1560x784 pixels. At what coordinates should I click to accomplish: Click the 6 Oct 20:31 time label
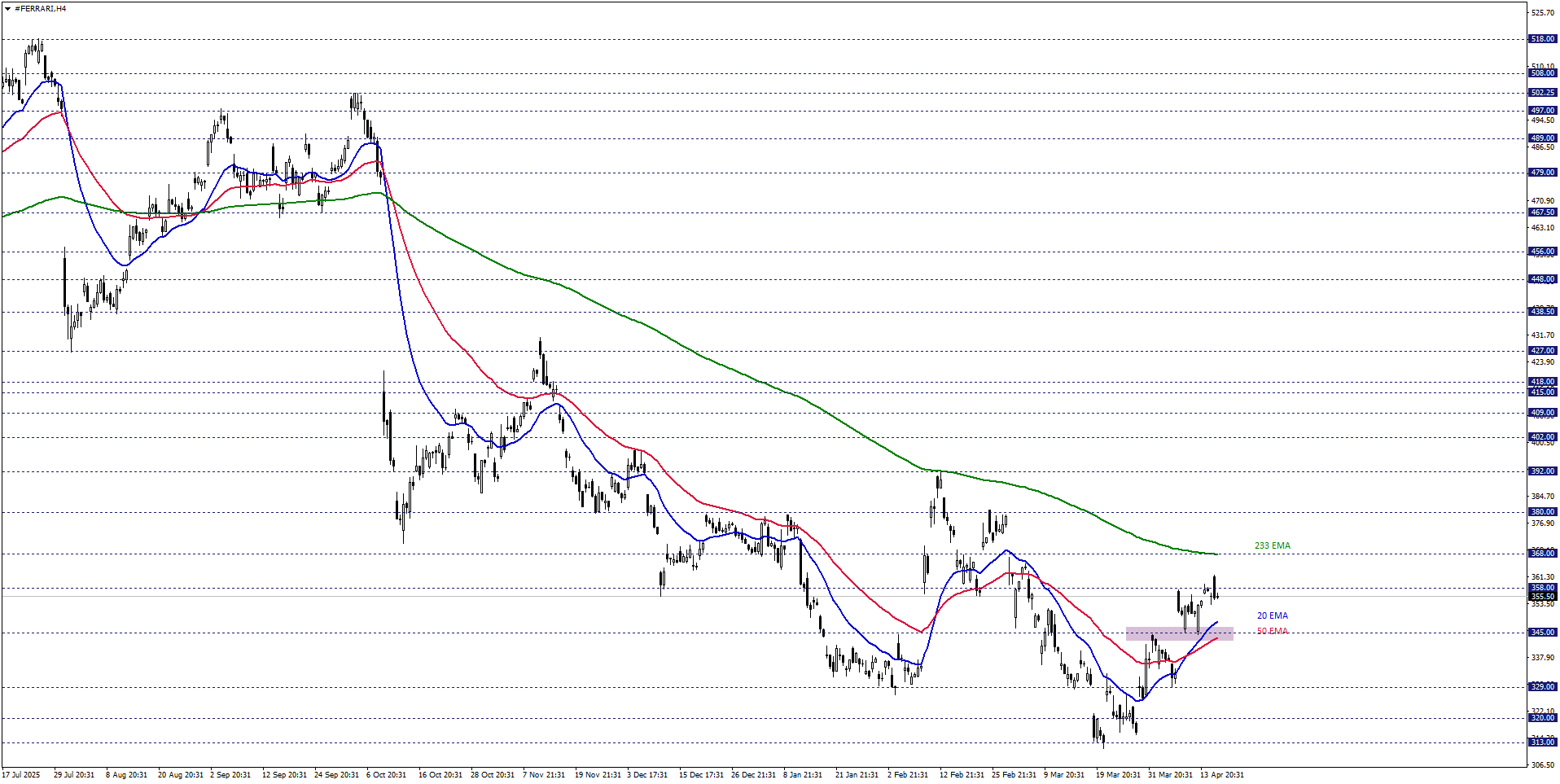386,774
